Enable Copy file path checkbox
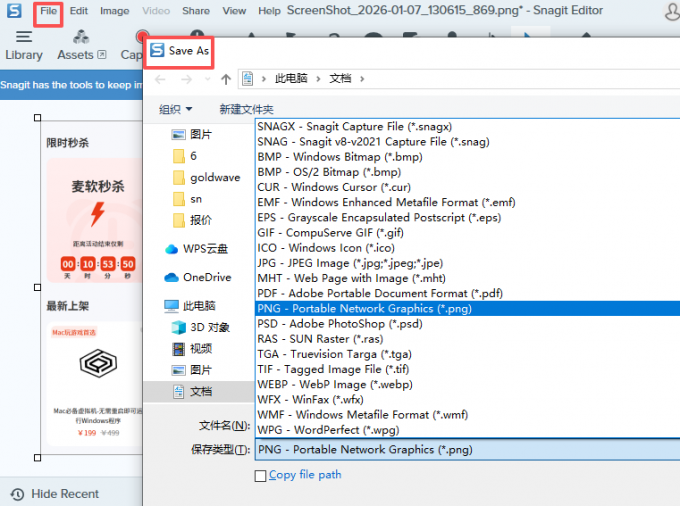 click(x=260, y=476)
